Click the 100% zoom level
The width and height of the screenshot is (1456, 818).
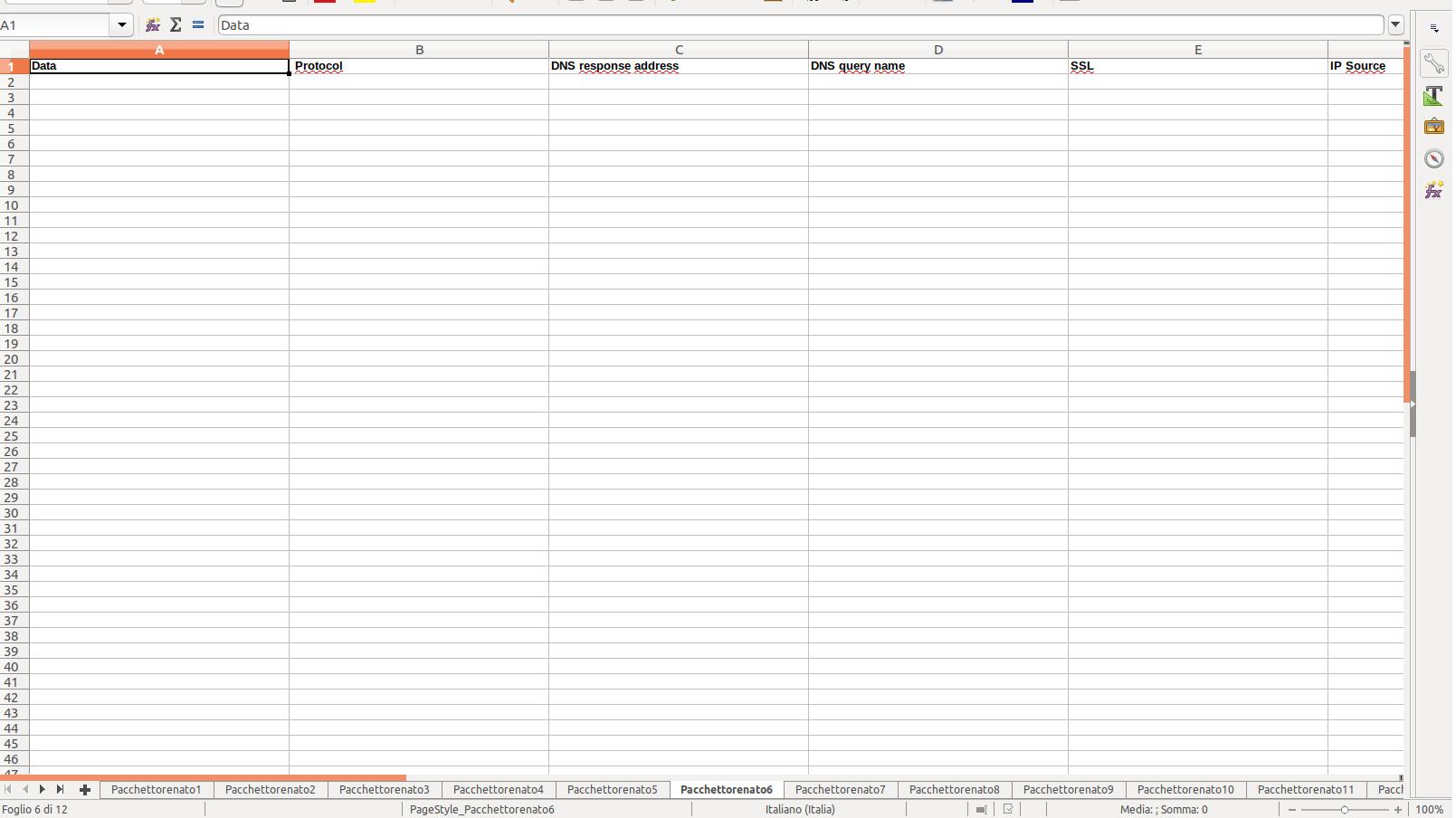[1430, 810]
